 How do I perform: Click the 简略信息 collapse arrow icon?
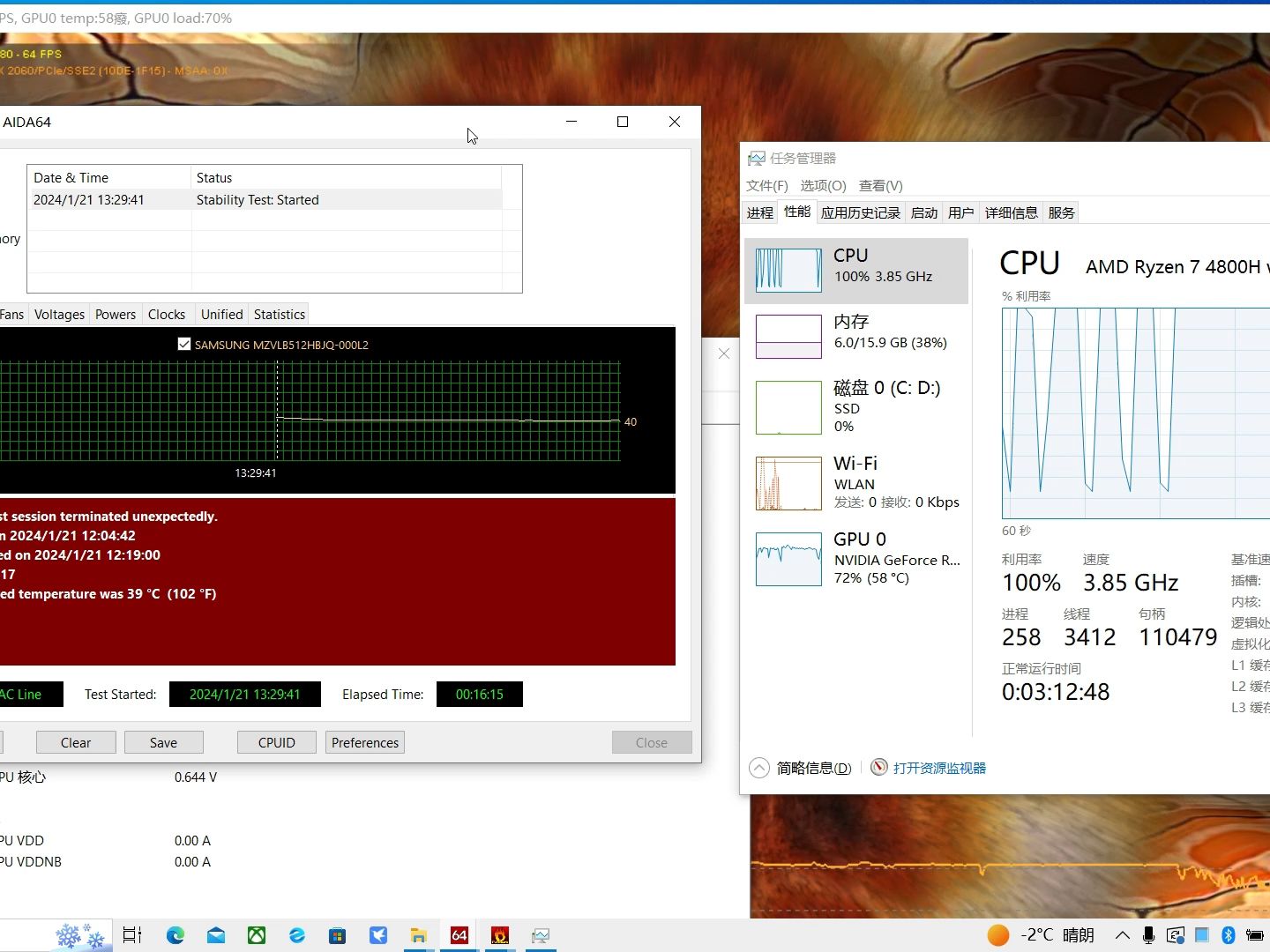[758, 768]
